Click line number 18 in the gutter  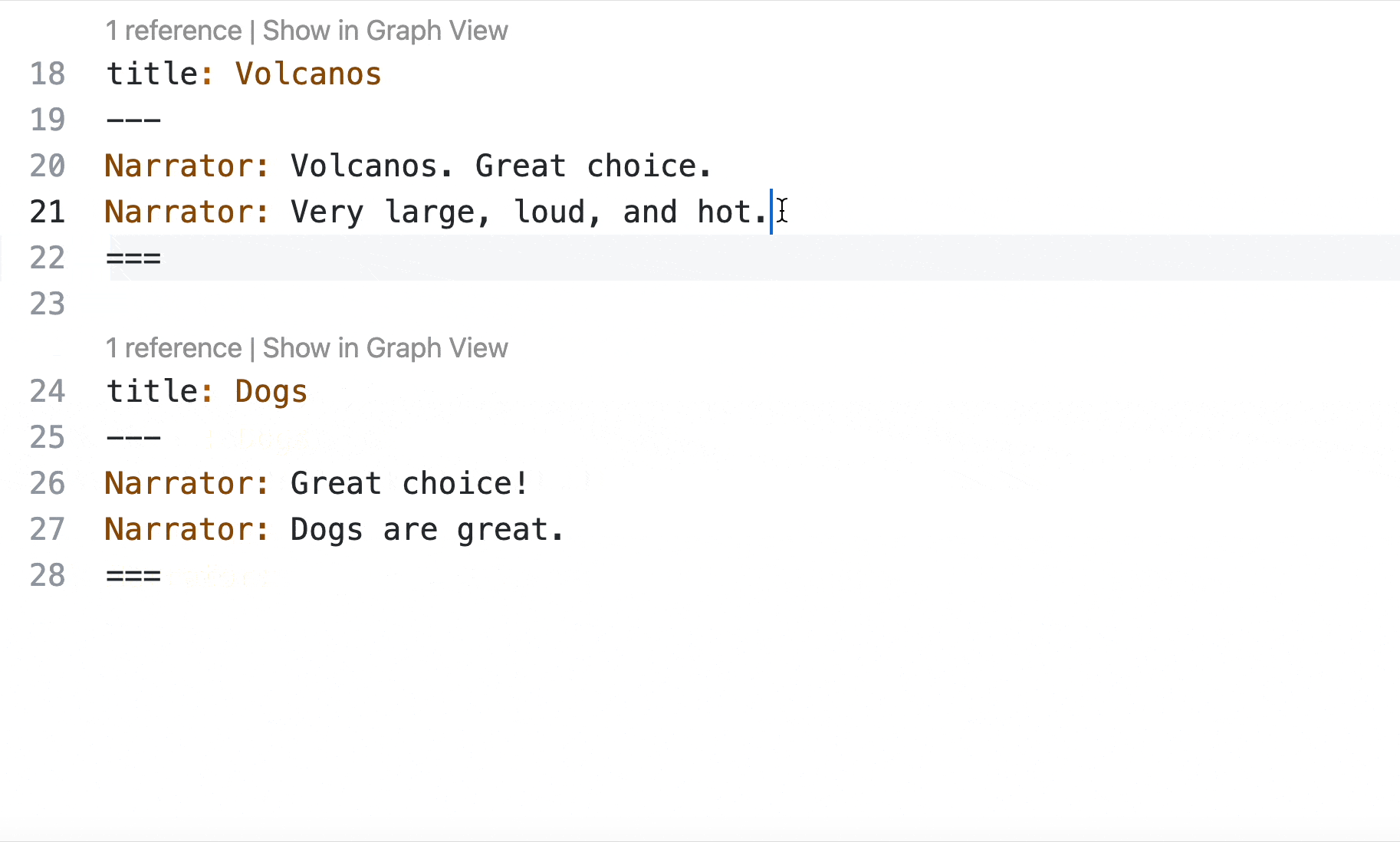click(x=48, y=74)
